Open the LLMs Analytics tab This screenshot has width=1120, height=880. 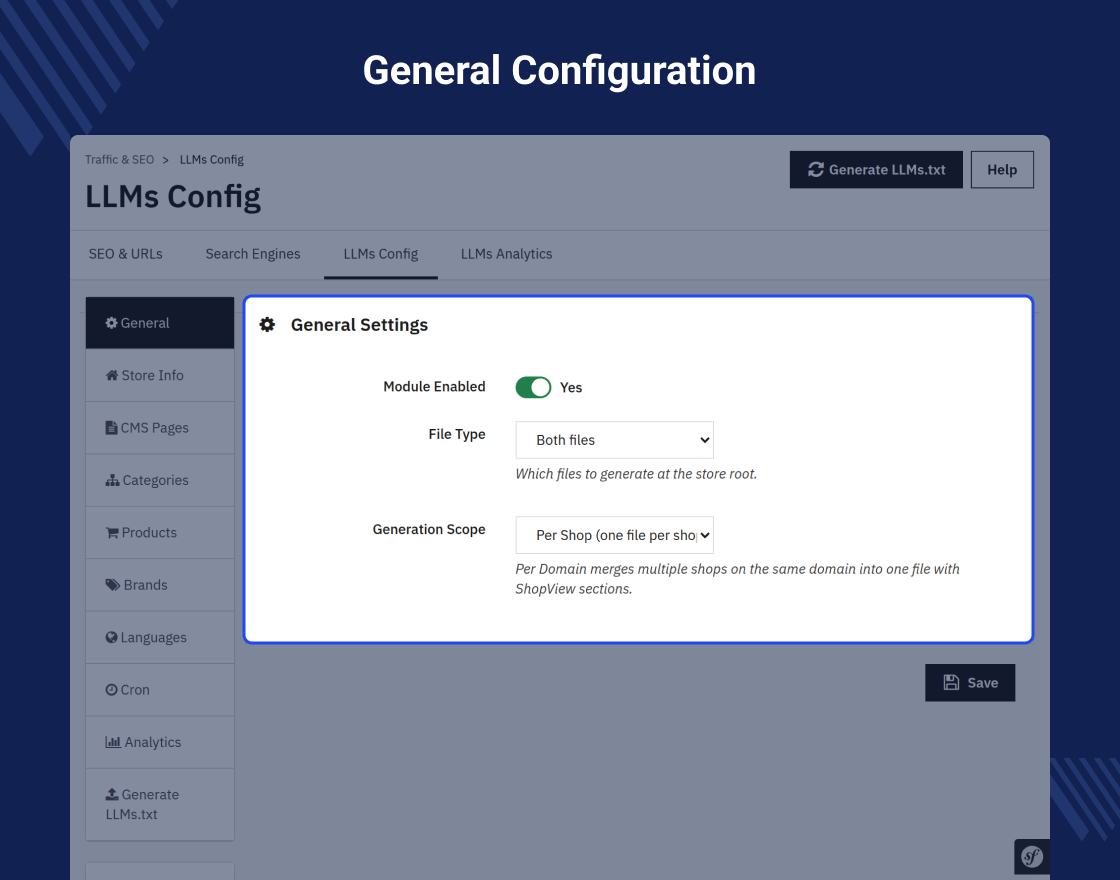pos(506,254)
